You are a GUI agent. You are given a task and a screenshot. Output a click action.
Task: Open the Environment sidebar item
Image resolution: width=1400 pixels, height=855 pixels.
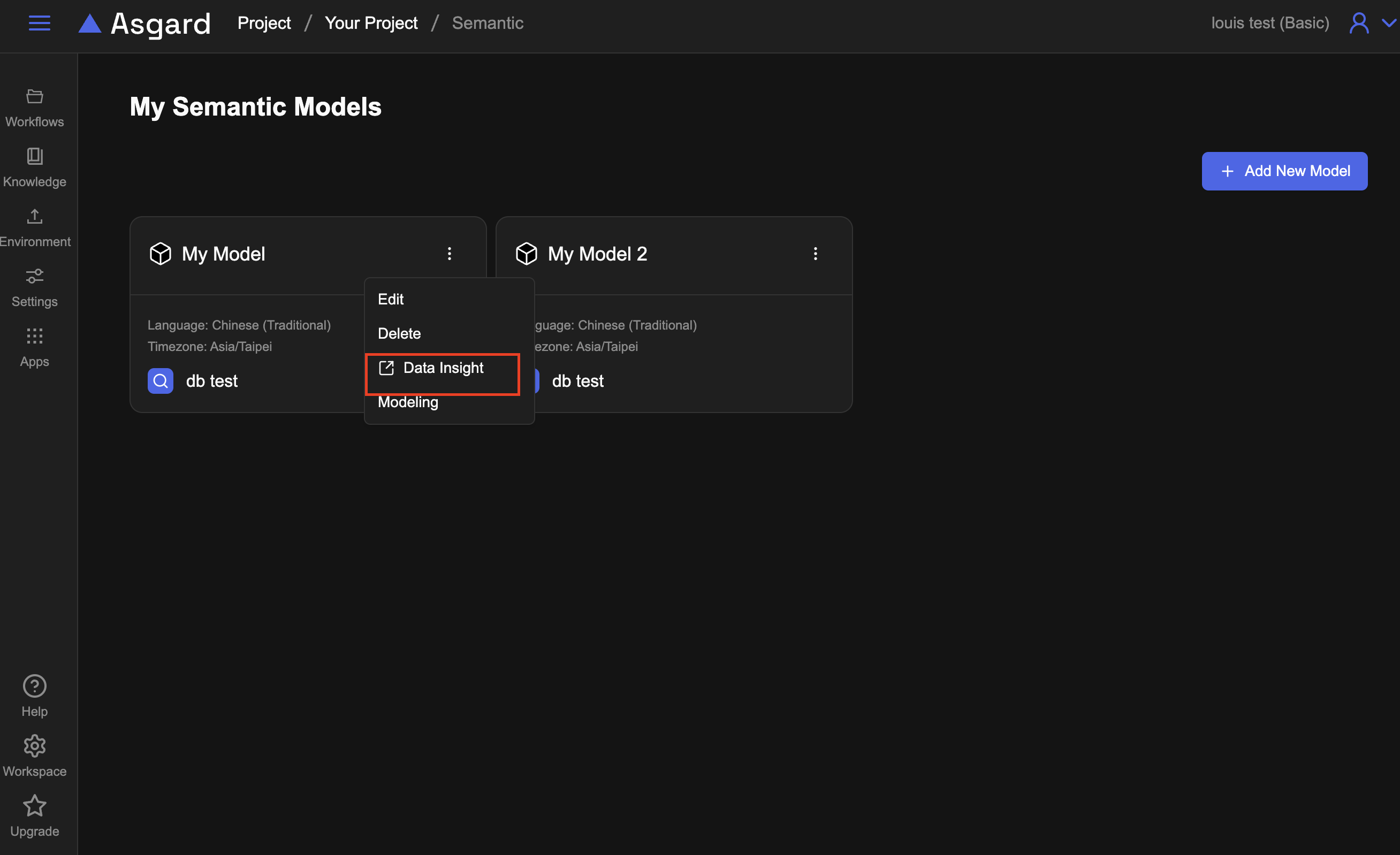coord(35,227)
